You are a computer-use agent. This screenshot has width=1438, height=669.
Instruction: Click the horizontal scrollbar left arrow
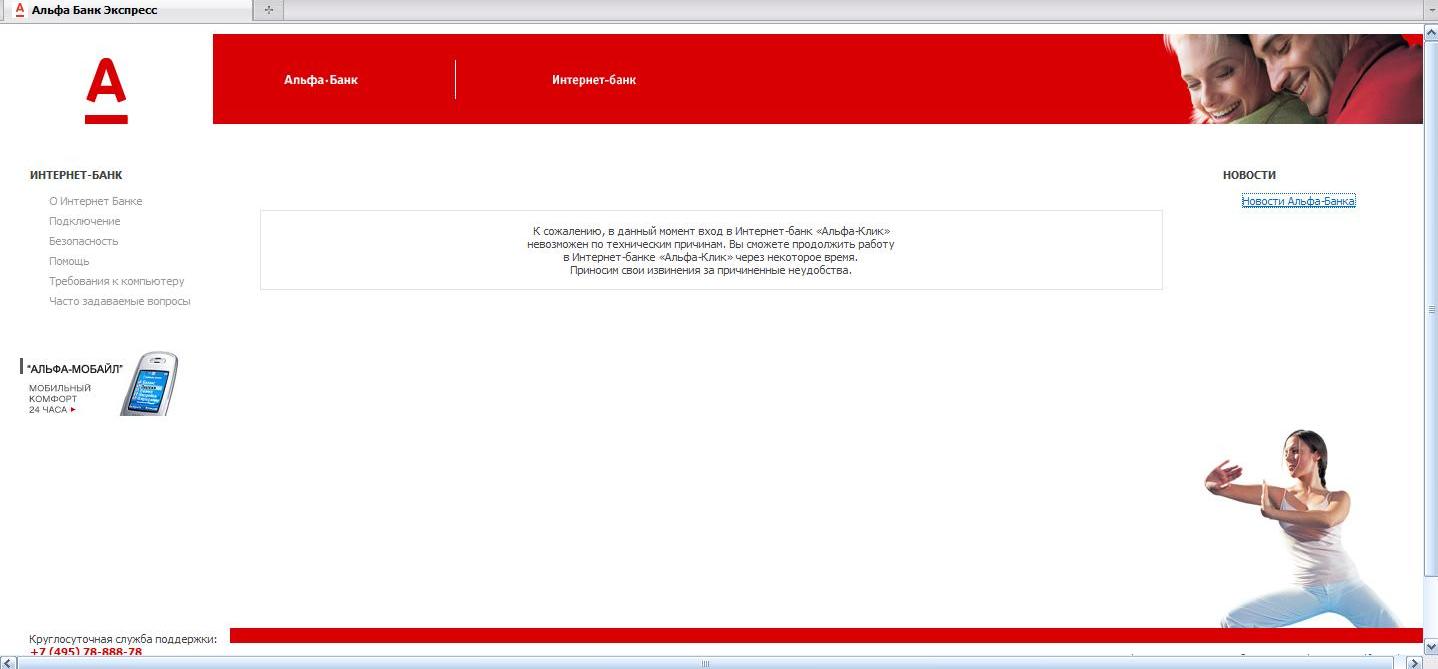click(x=8, y=663)
